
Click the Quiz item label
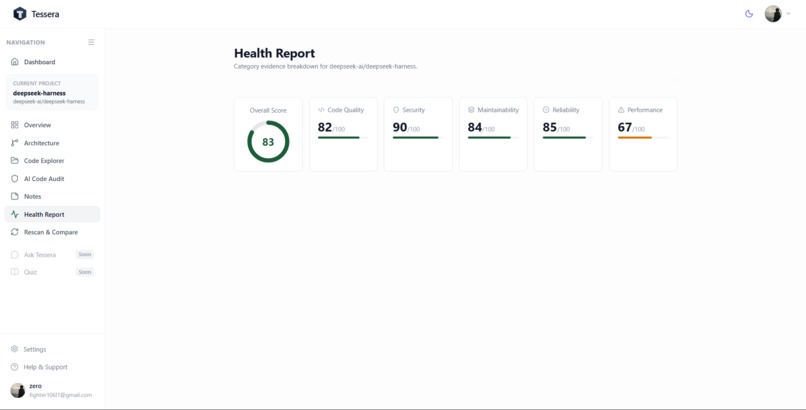[x=30, y=272]
